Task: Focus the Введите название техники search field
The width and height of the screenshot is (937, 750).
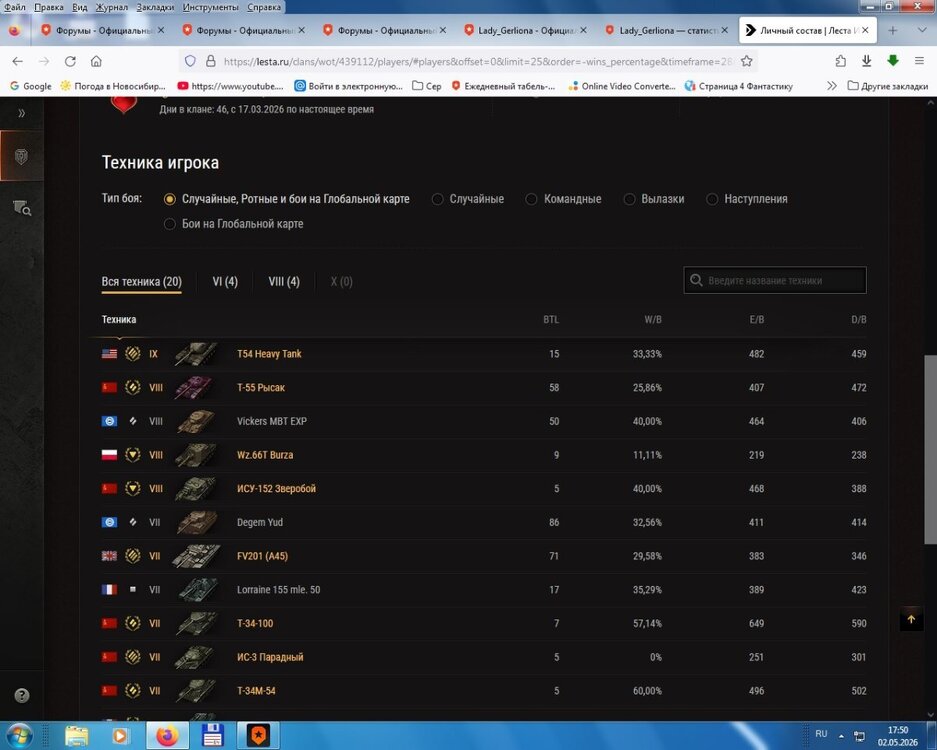Action: [774, 280]
